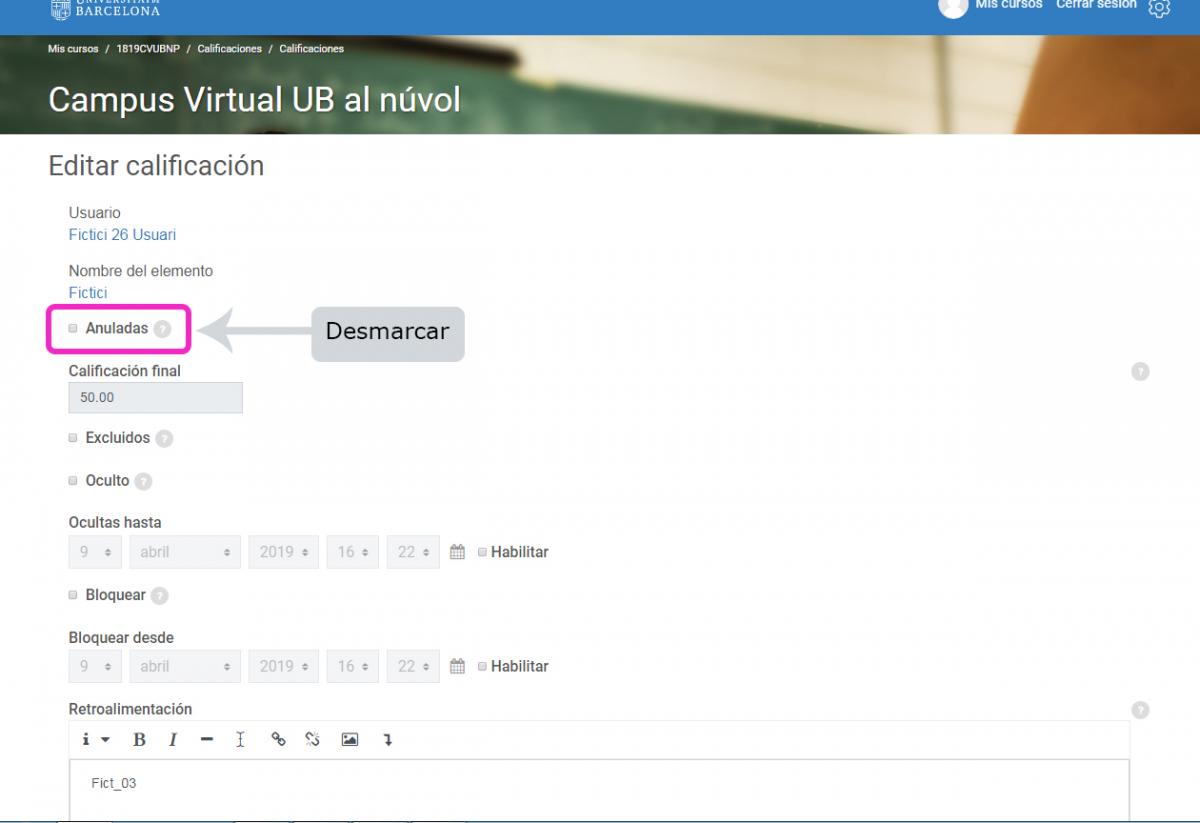Screen dimensions: 1200x823
Task: Uncheck the Anuladas checkbox
Action: (x=73, y=328)
